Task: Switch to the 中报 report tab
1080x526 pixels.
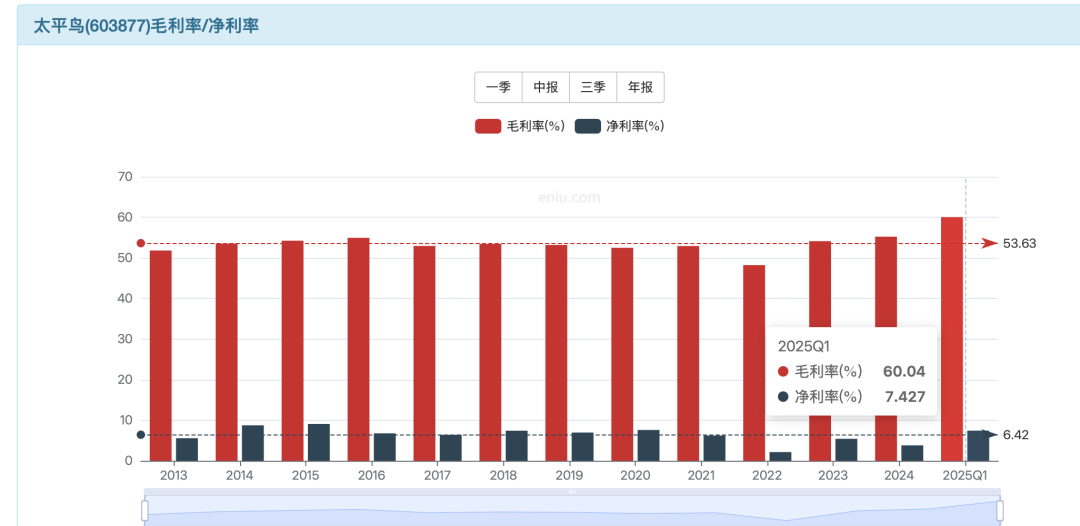Action: (546, 87)
